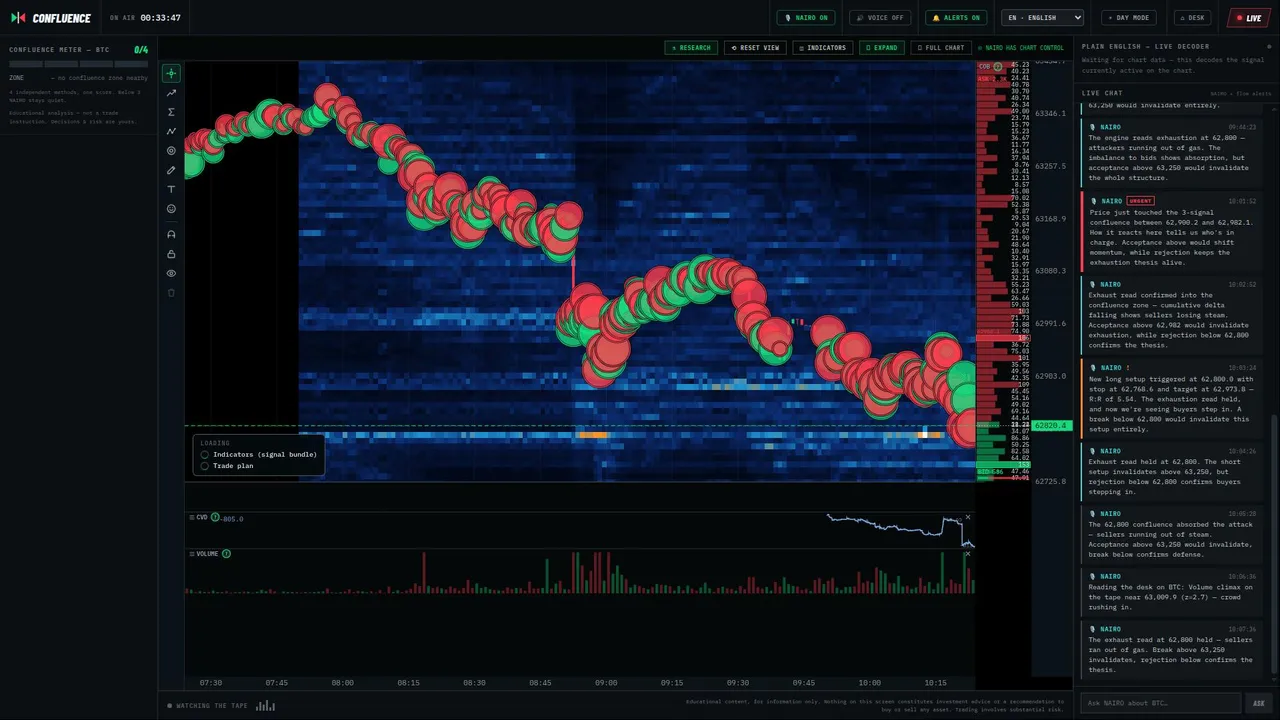This screenshot has width=1280, height=720.
Task: Click the 10:06:36 volume climax message
Action: pyautogui.click(x=1170, y=592)
